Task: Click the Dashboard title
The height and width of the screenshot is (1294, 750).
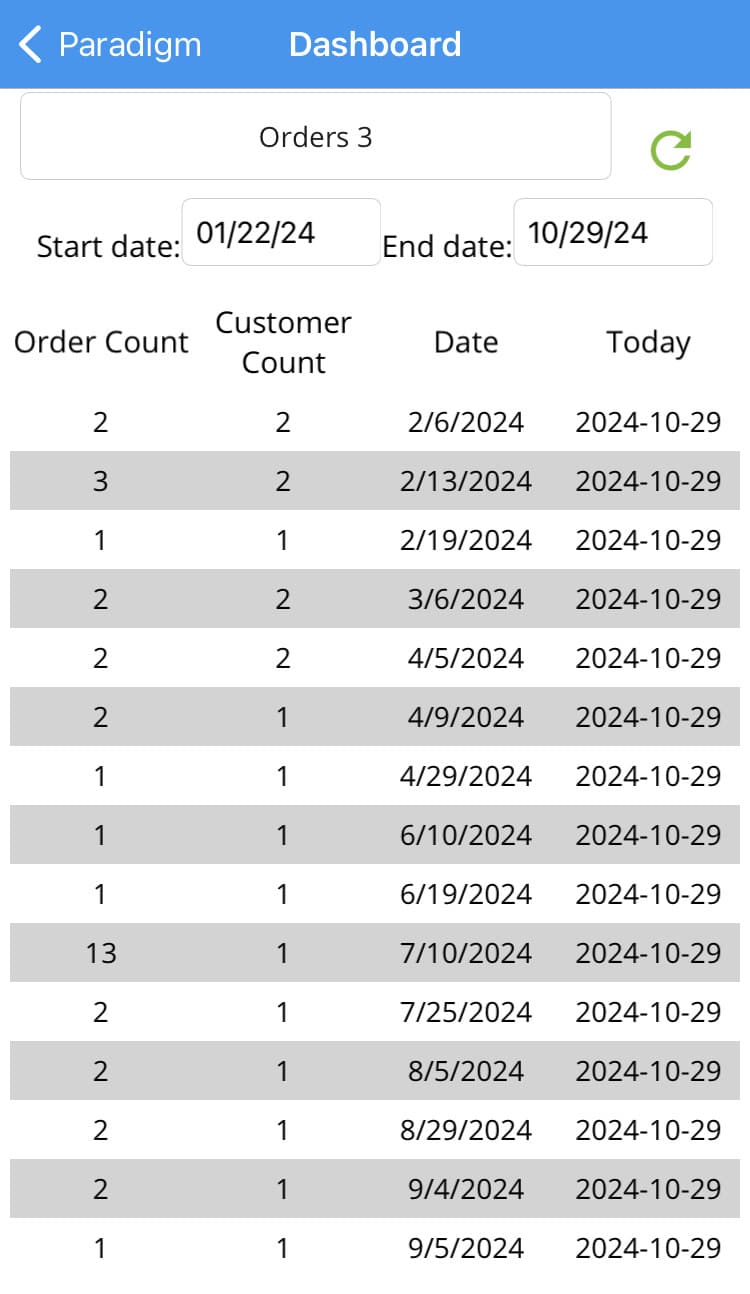Action: (375, 45)
